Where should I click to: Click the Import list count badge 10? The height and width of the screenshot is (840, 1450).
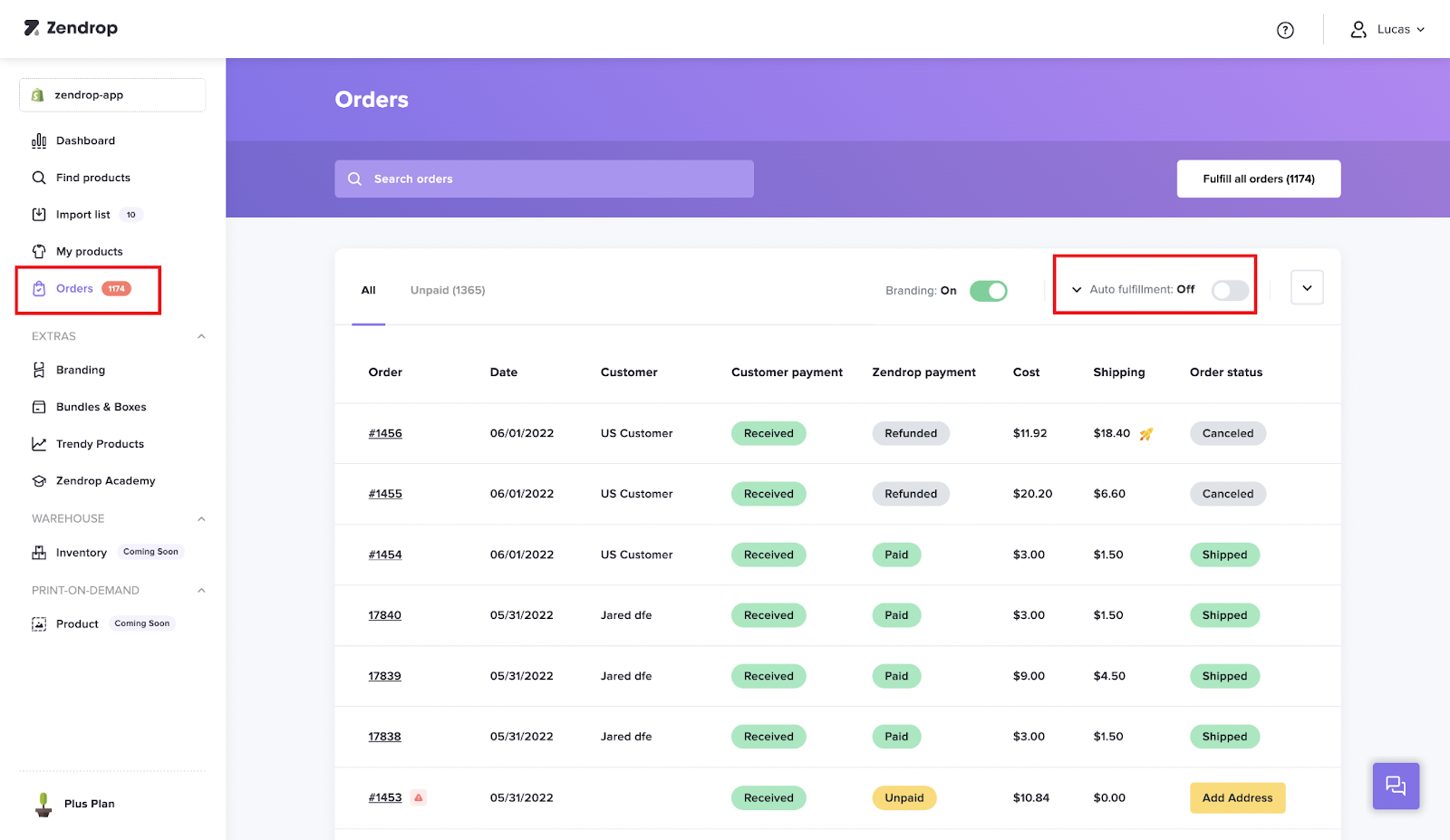click(131, 215)
